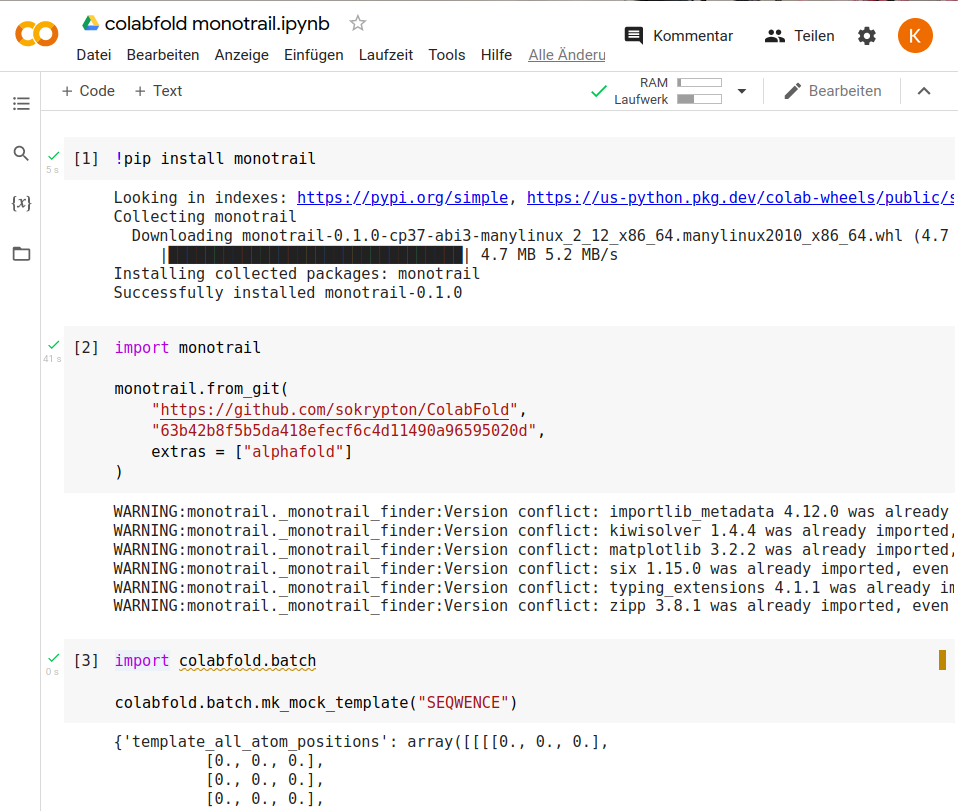The height and width of the screenshot is (811, 958).
Task: Click into the '!pip install monotrail' code line
Action: point(215,159)
